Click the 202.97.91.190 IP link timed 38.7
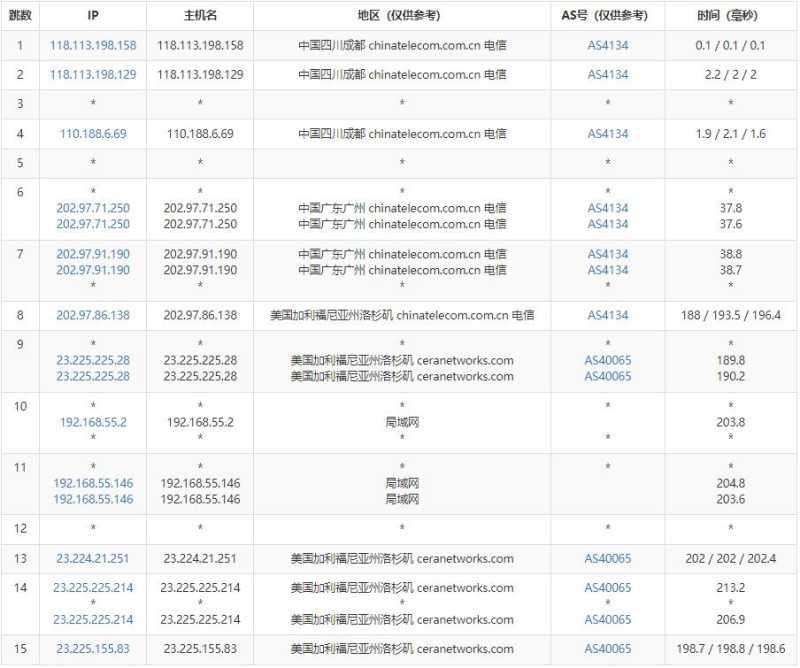This screenshot has height=668, width=800. tap(93, 270)
